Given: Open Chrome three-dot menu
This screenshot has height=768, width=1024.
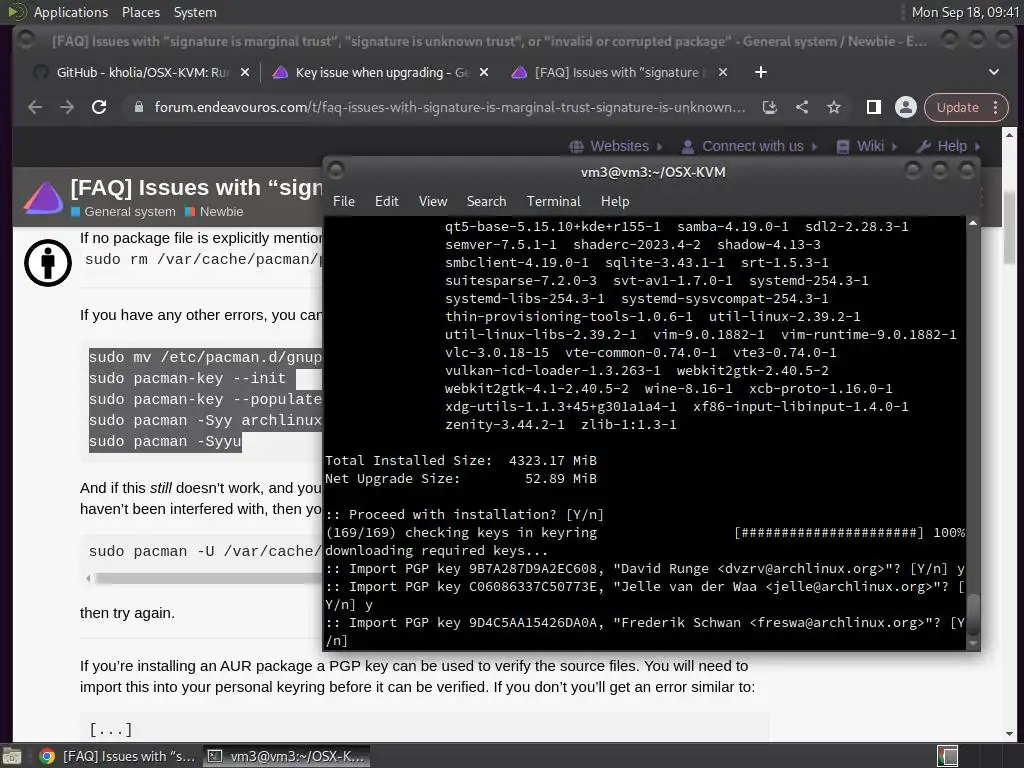Looking at the screenshot, I should click(996, 107).
